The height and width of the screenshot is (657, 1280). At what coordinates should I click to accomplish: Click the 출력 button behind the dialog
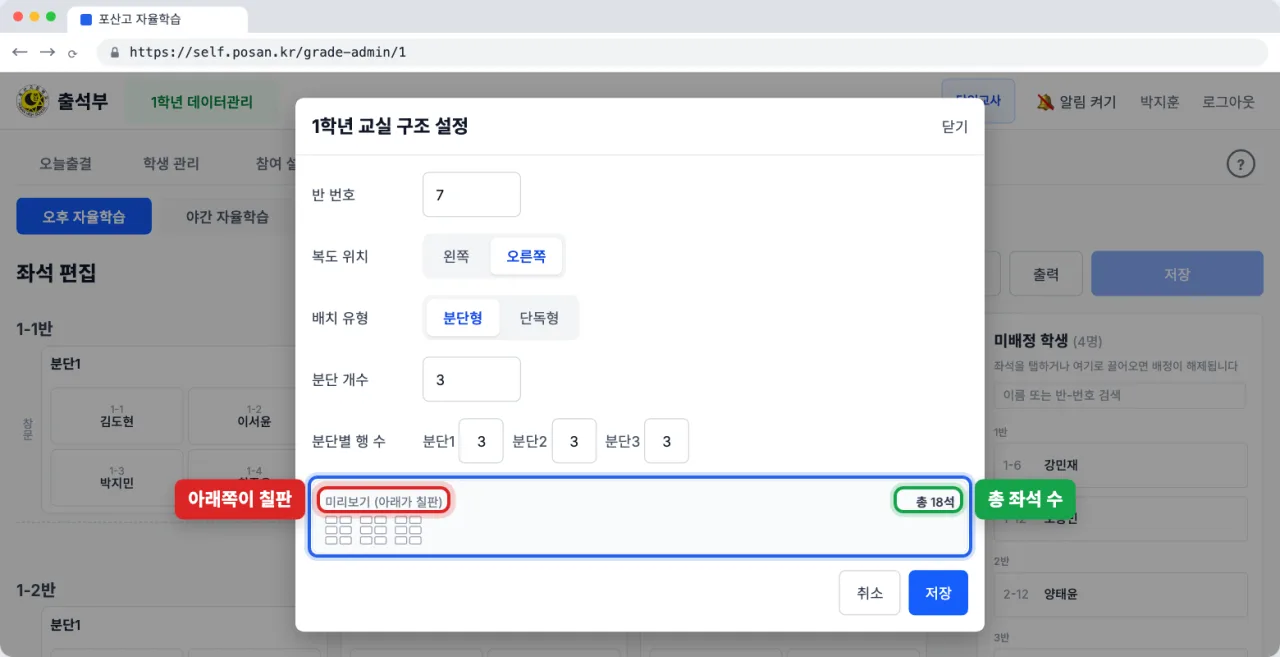(x=1045, y=274)
